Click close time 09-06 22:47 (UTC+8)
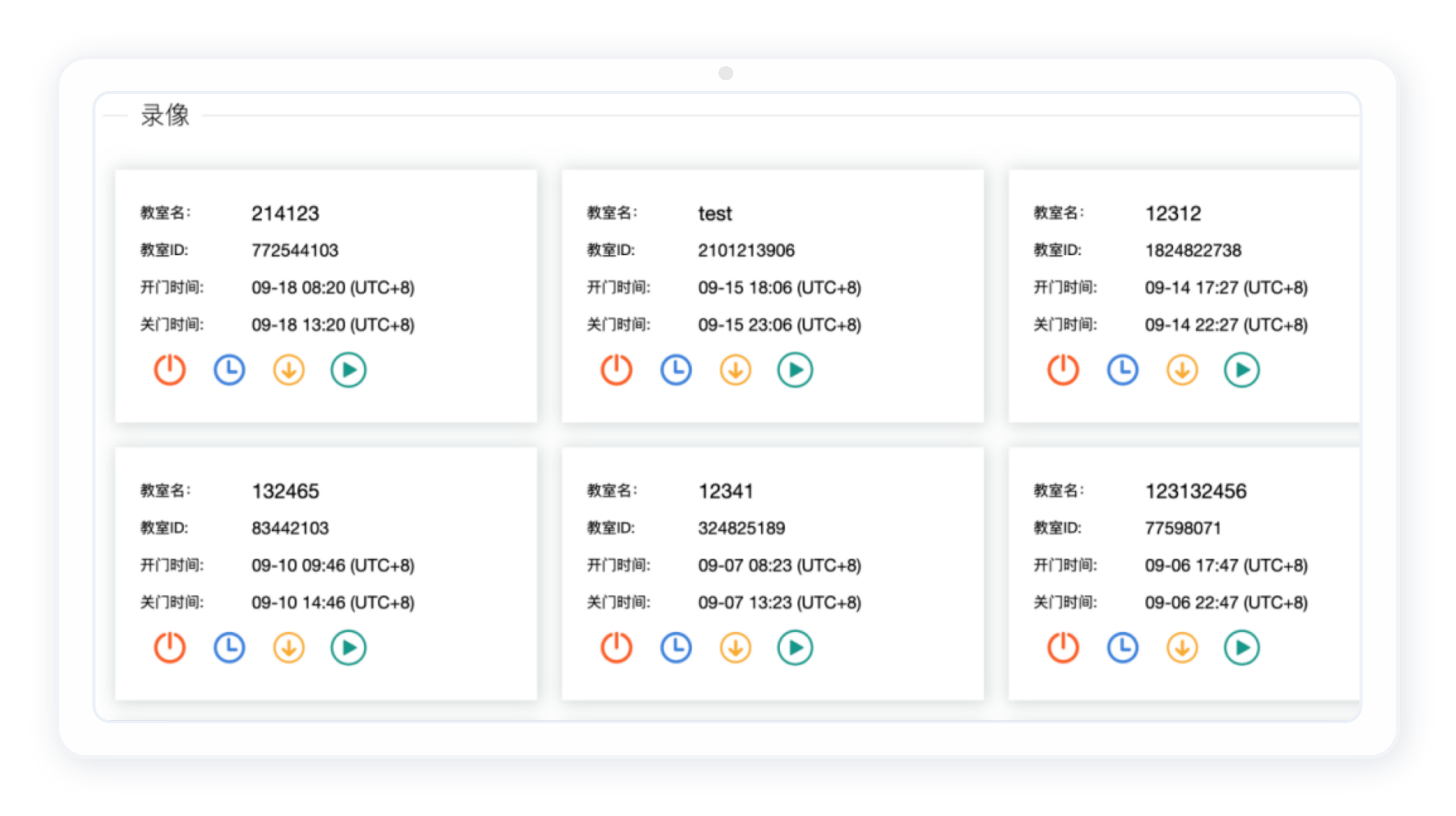This screenshot has width=1456, height=816. point(1226,603)
